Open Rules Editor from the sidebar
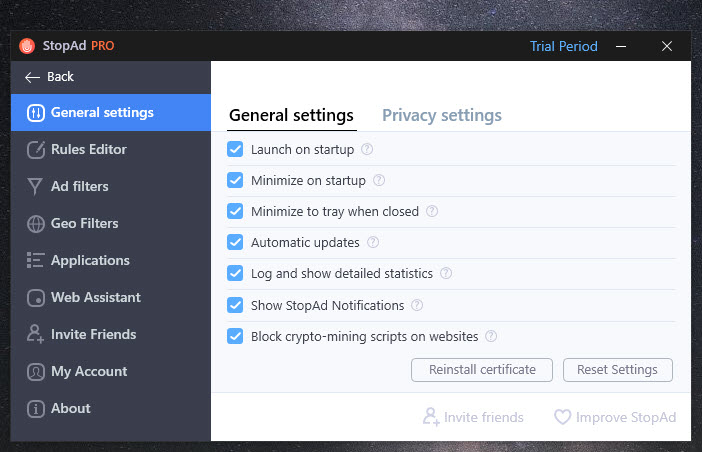This screenshot has width=702, height=452. click(111, 149)
